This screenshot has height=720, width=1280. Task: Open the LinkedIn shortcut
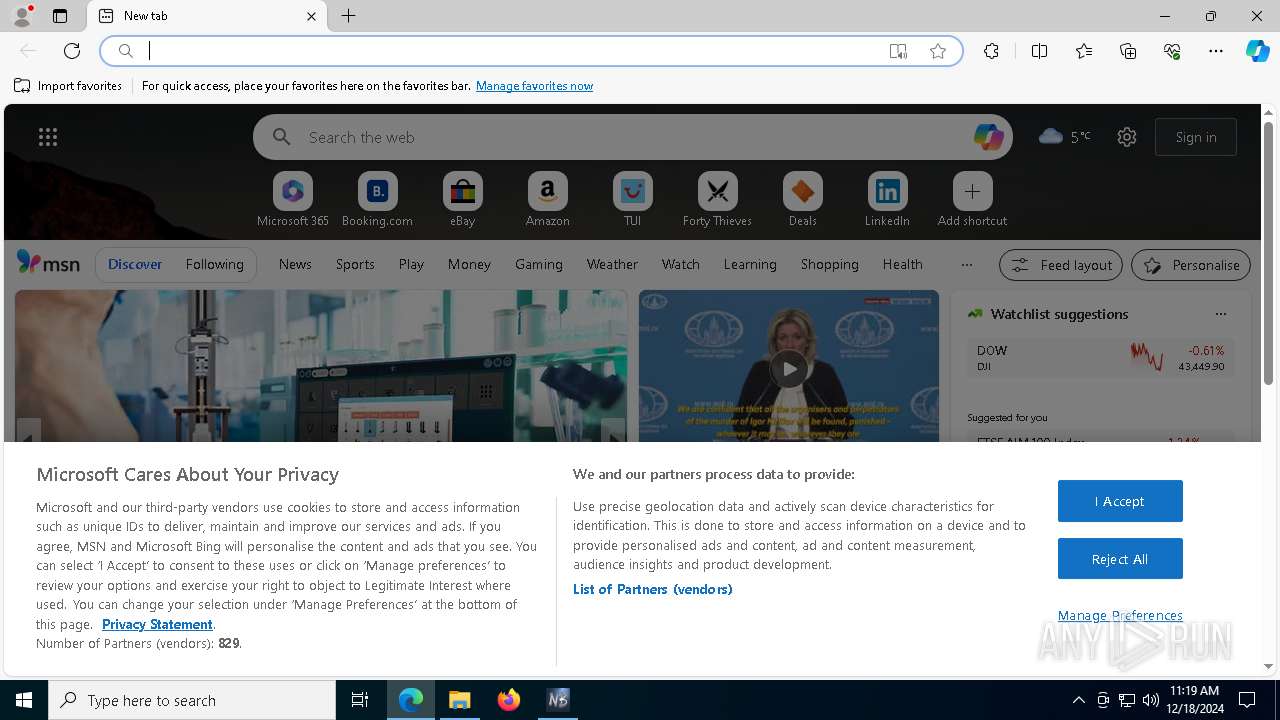pyautogui.click(x=887, y=199)
